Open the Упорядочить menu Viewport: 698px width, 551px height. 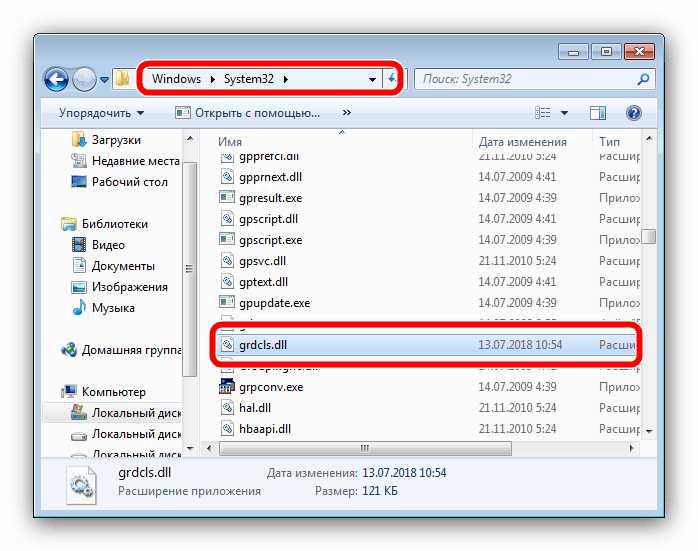[x=101, y=113]
